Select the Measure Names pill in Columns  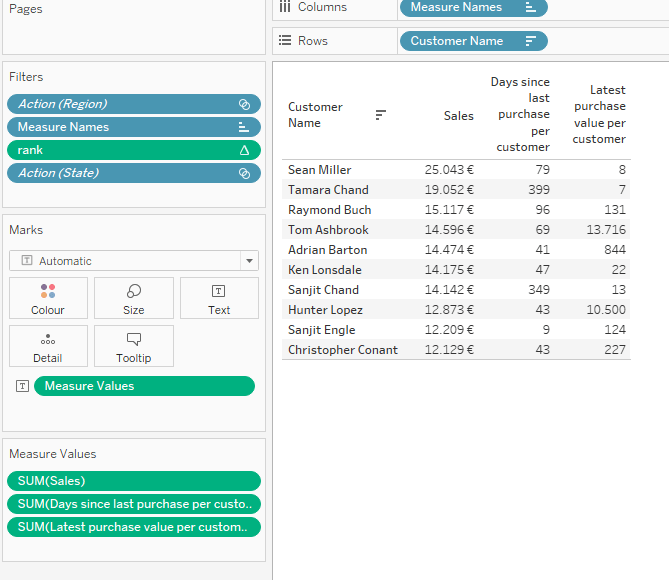pyautogui.click(x=460, y=7)
